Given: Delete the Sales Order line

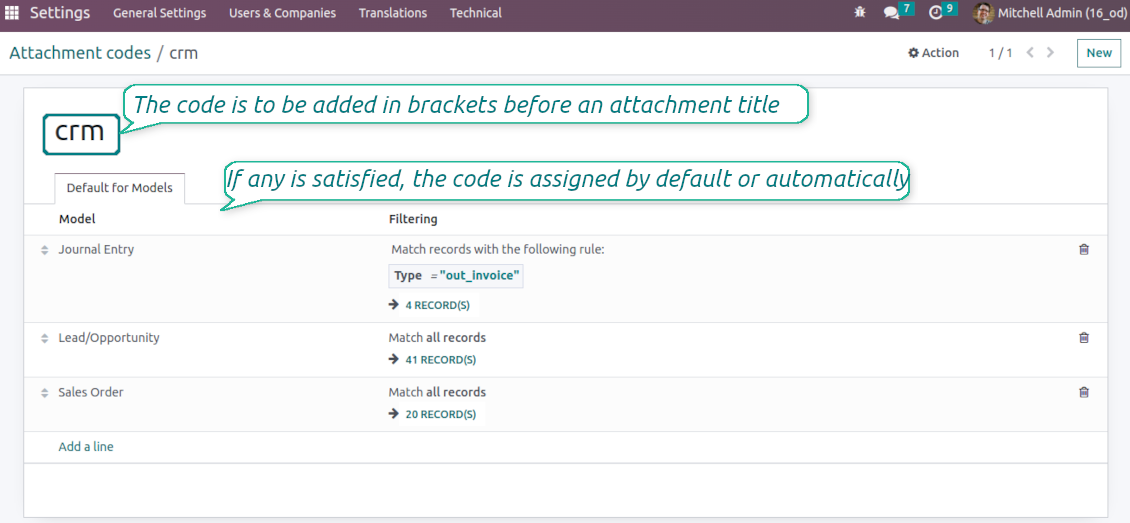Looking at the screenshot, I should 1083,392.
